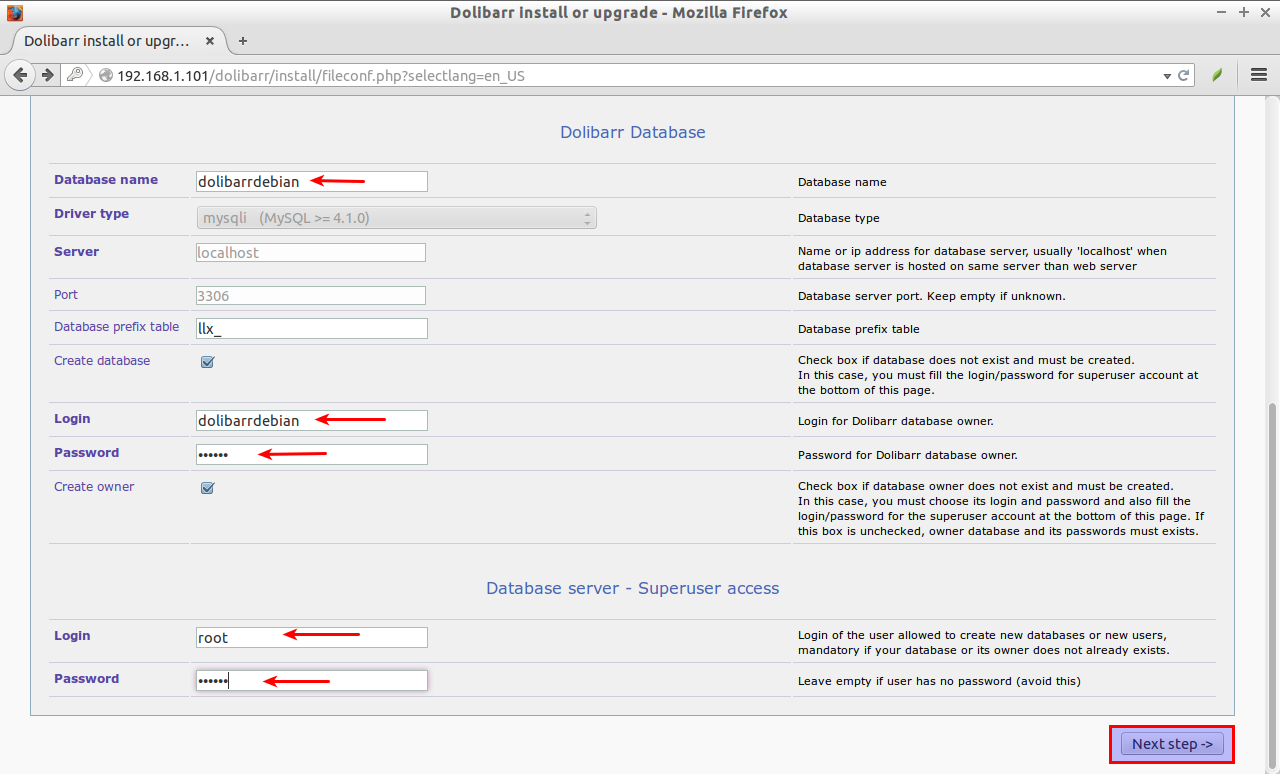Click the Database prefix table label
Screen dimensions: 1280x774
[117, 327]
